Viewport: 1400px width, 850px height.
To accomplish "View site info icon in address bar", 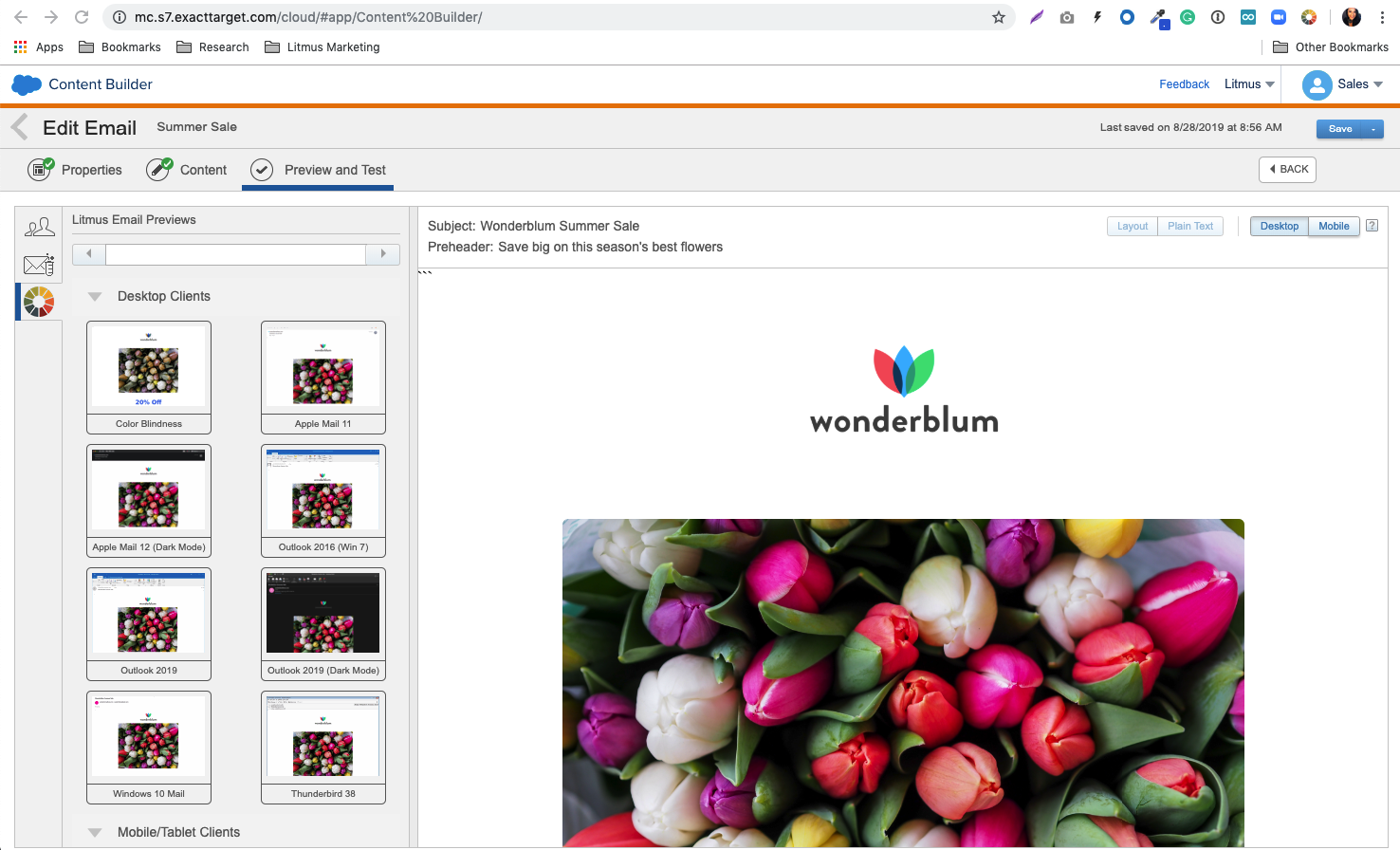I will 120,17.
